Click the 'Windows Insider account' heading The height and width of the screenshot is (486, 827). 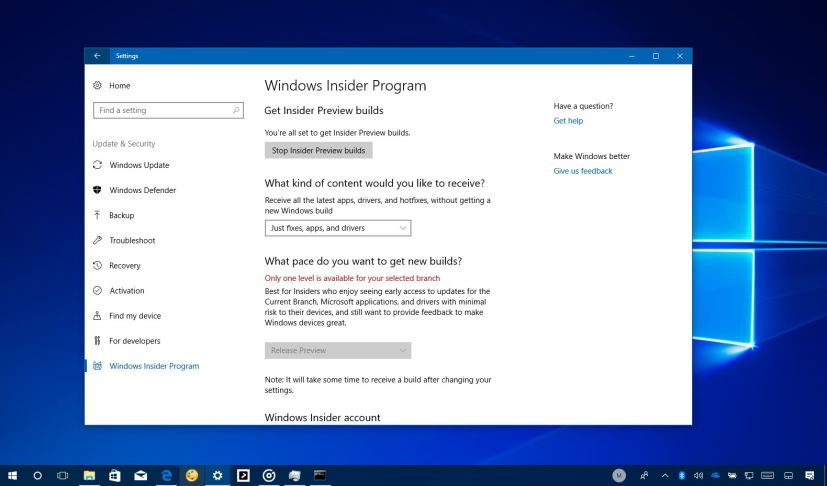click(x=322, y=417)
